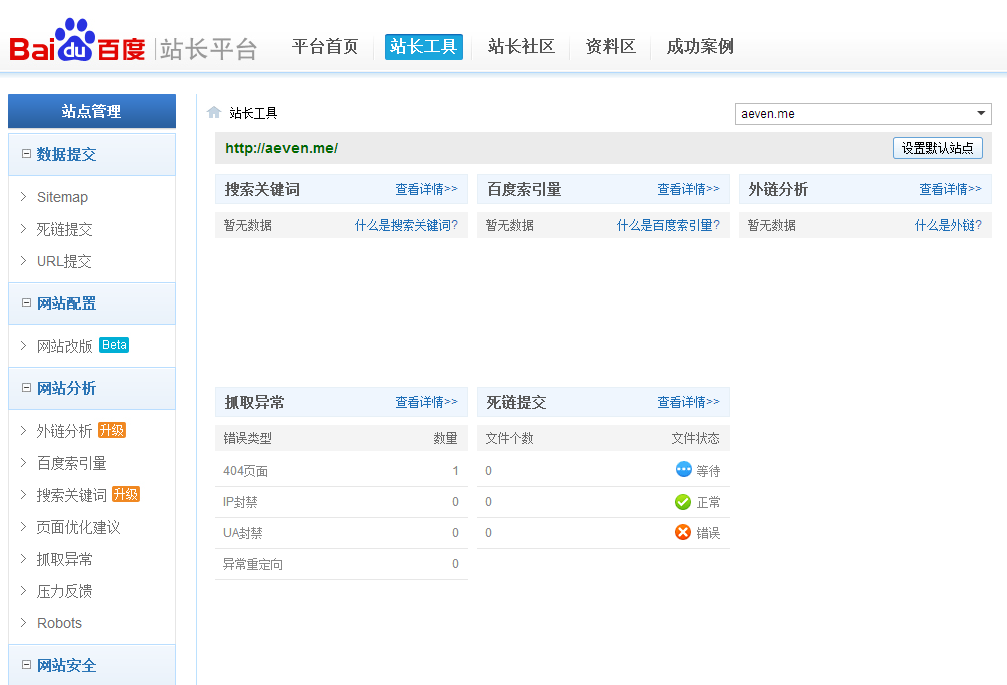Click the home icon beside 站长工具 breadcrumb

[213, 112]
